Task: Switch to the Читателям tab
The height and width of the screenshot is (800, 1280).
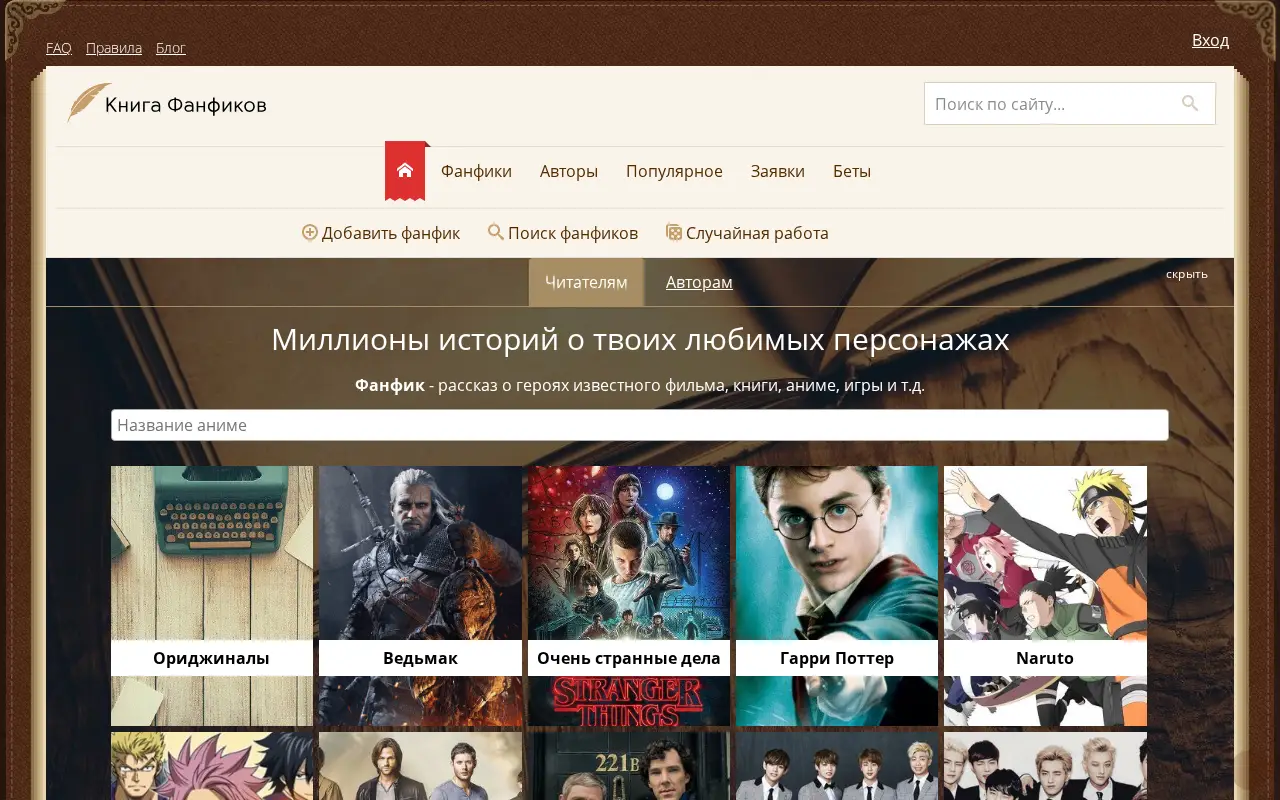Action: tap(586, 282)
